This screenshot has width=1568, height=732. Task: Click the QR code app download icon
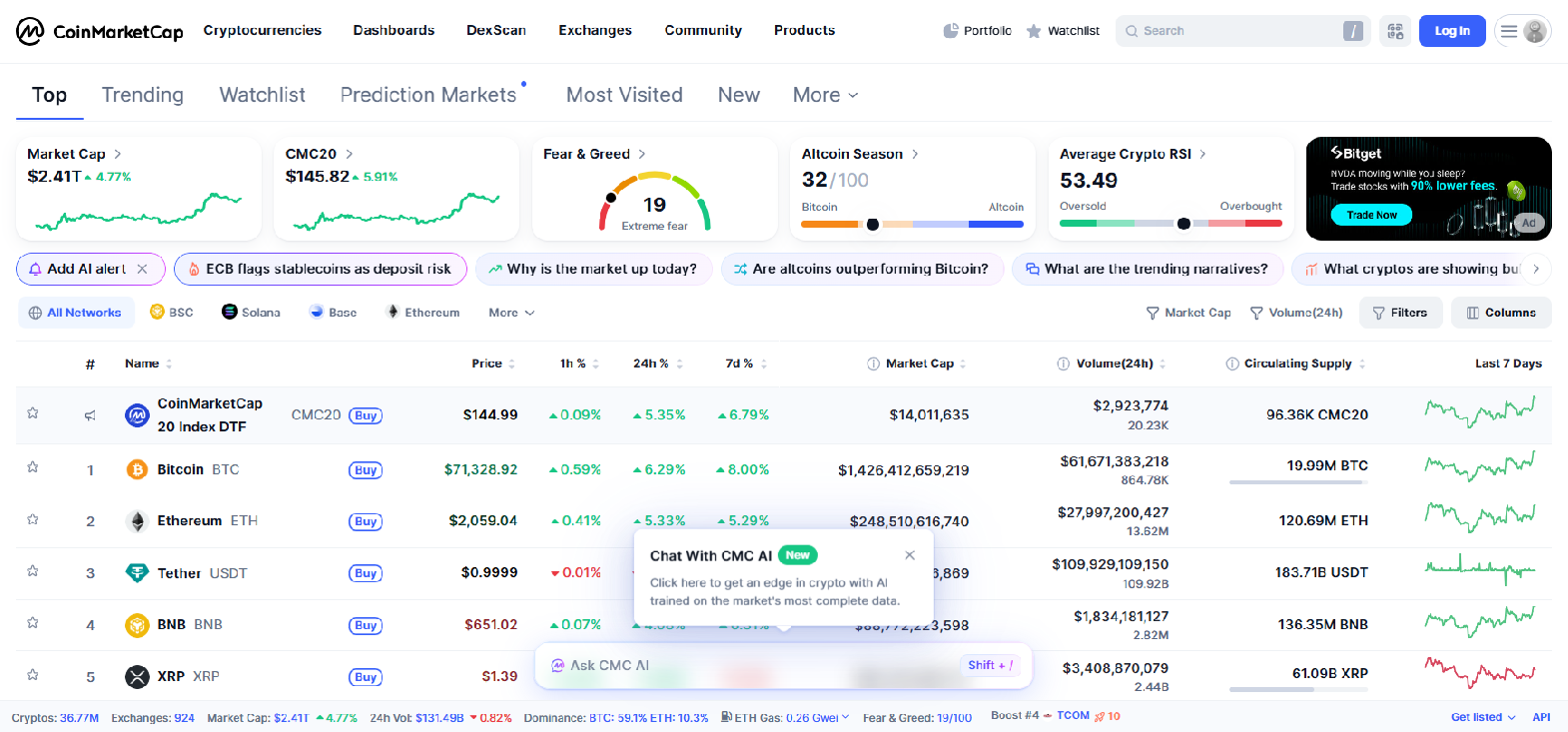point(1395,31)
